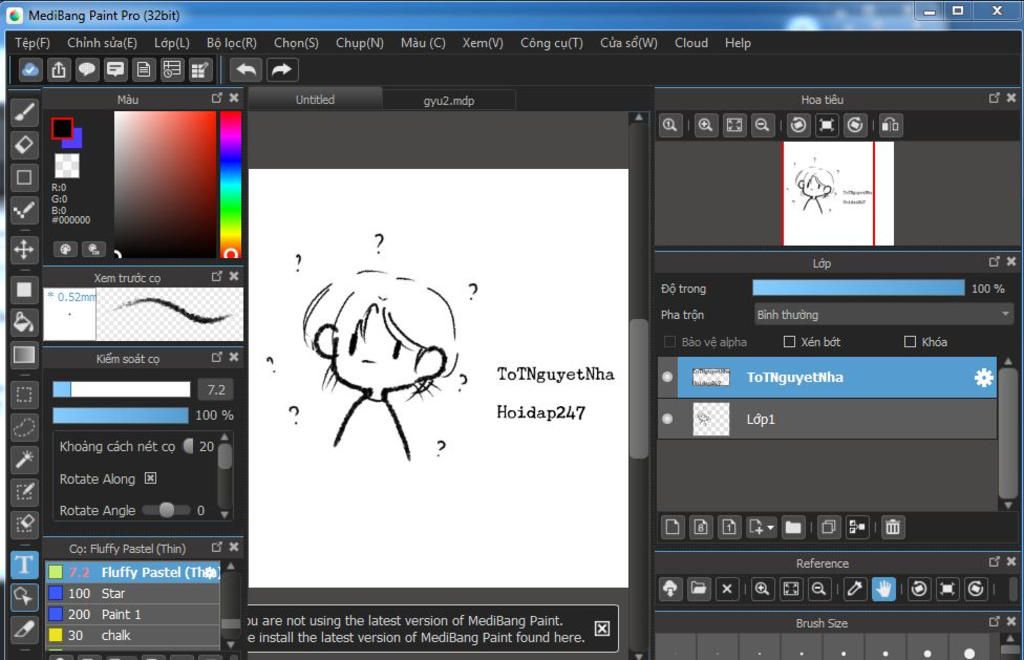
Task: Select the Text tool
Action: 24,565
